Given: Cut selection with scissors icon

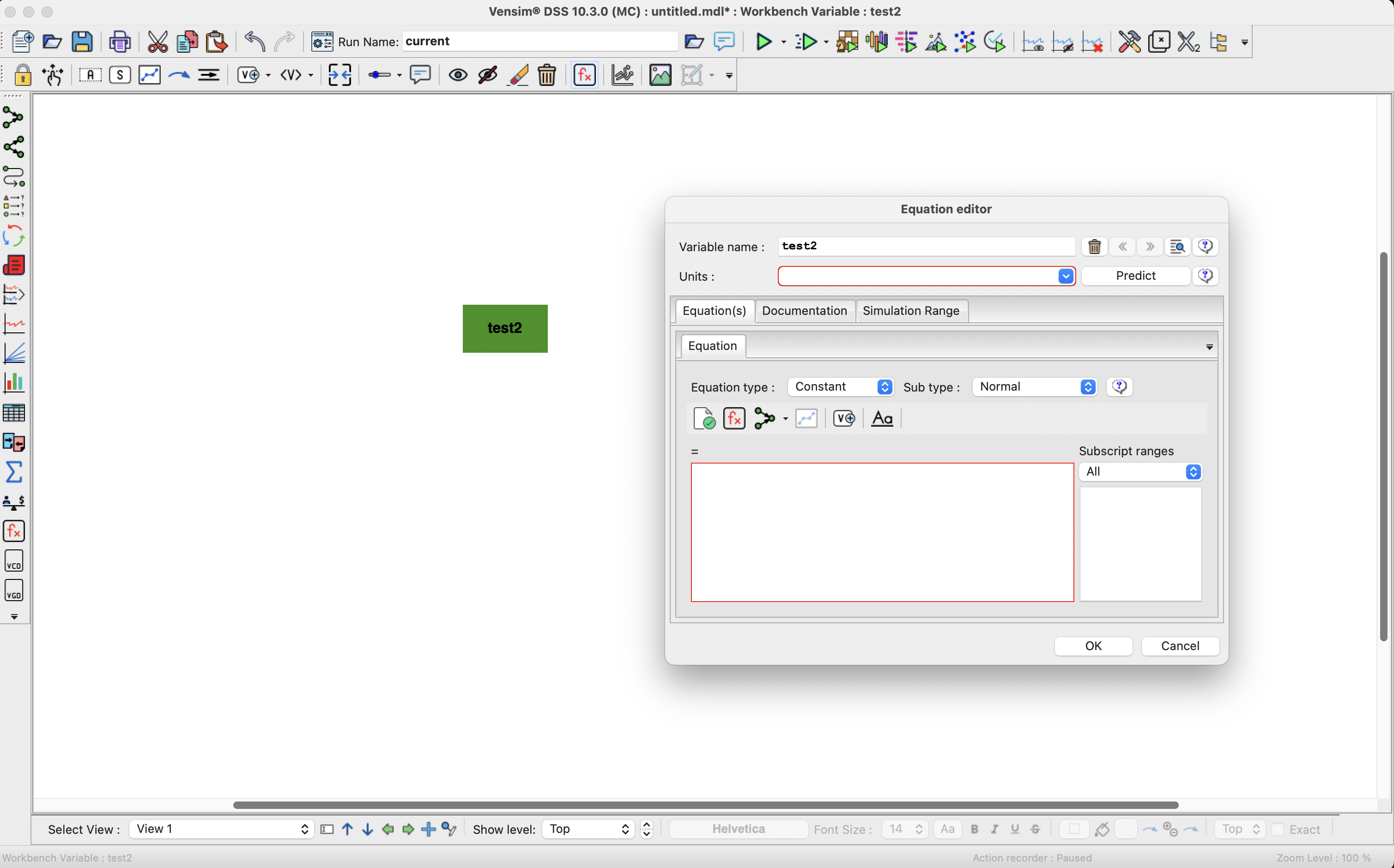Looking at the screenshot, I should (158, 42).
